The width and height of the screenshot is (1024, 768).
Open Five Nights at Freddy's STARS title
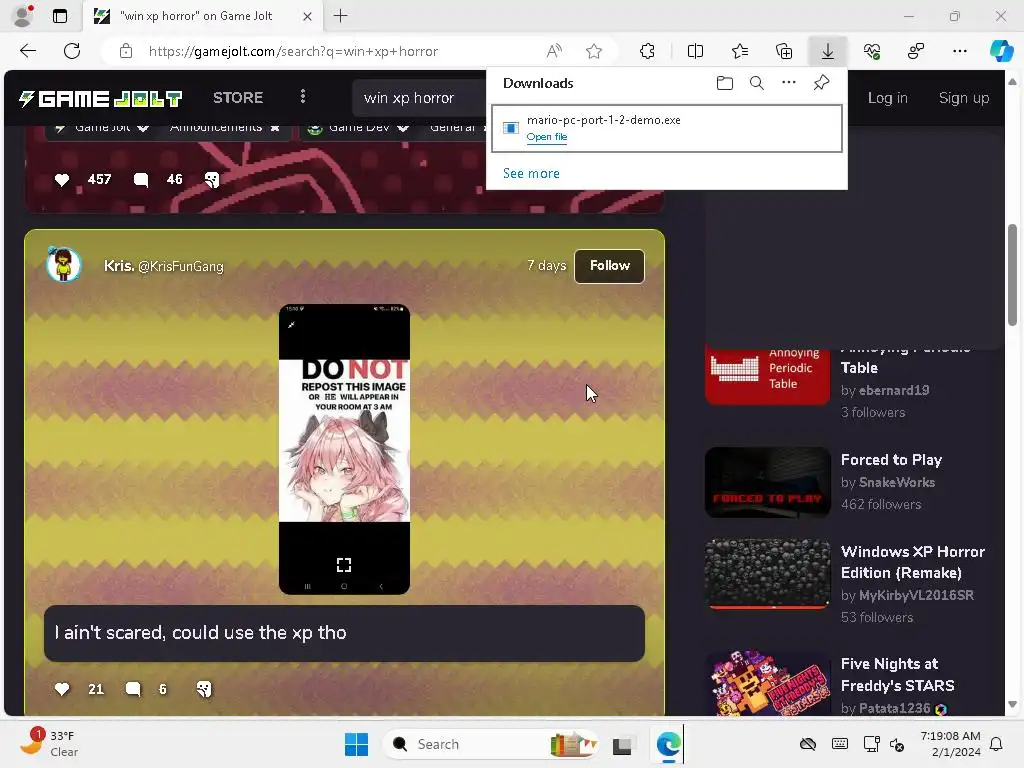(898, 675)
